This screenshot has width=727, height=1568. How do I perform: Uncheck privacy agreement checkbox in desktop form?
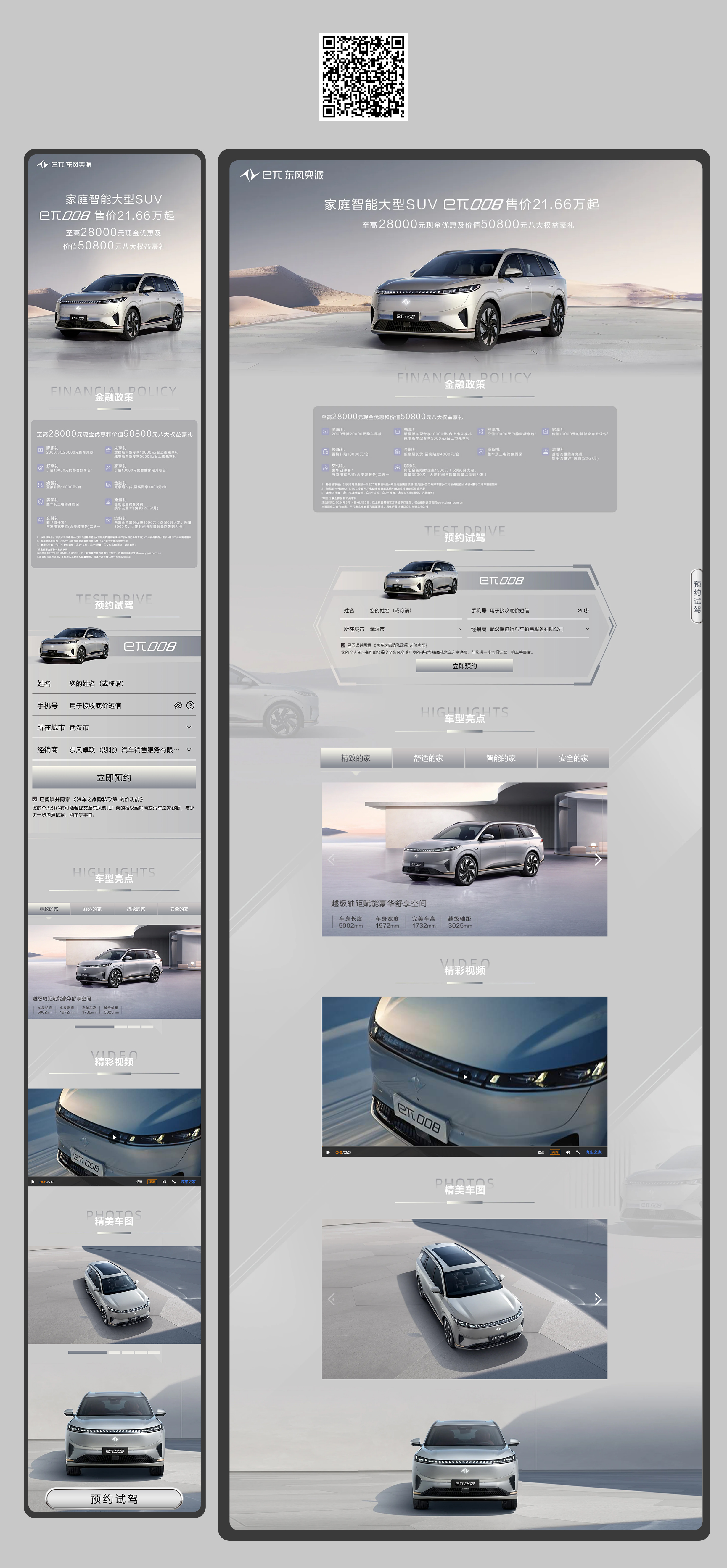pyautogui.click(x=343, y=645)
